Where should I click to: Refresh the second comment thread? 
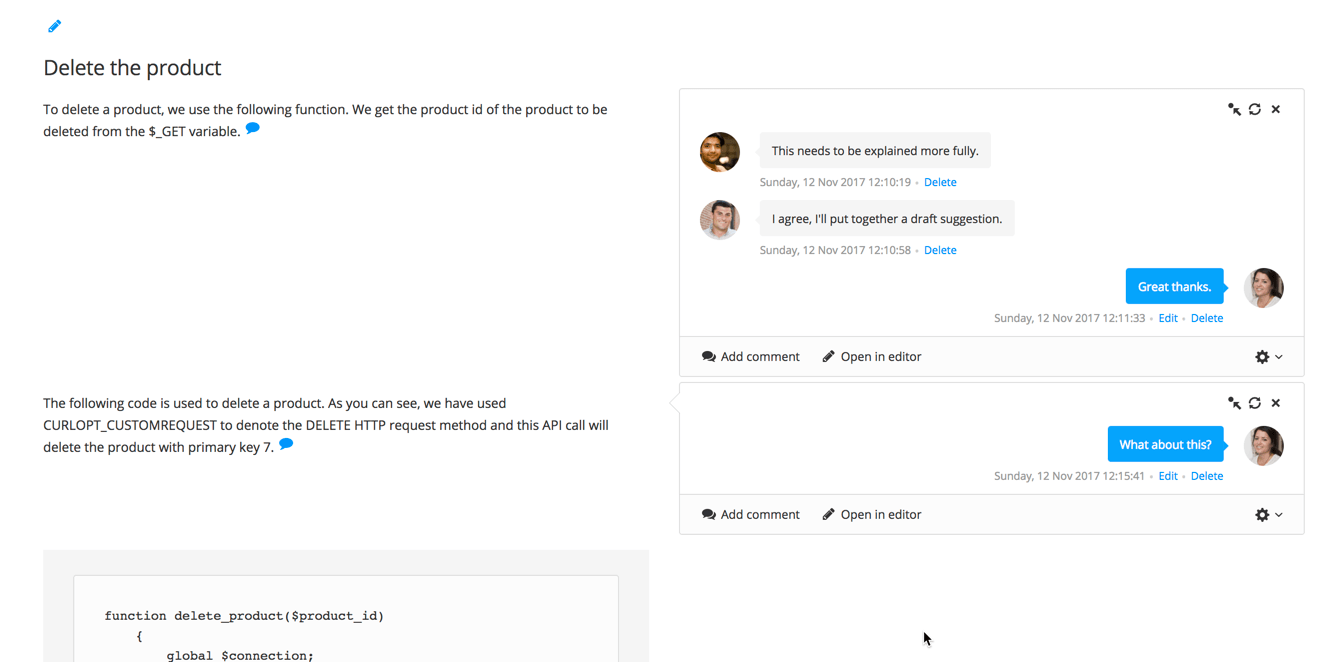1255,403
